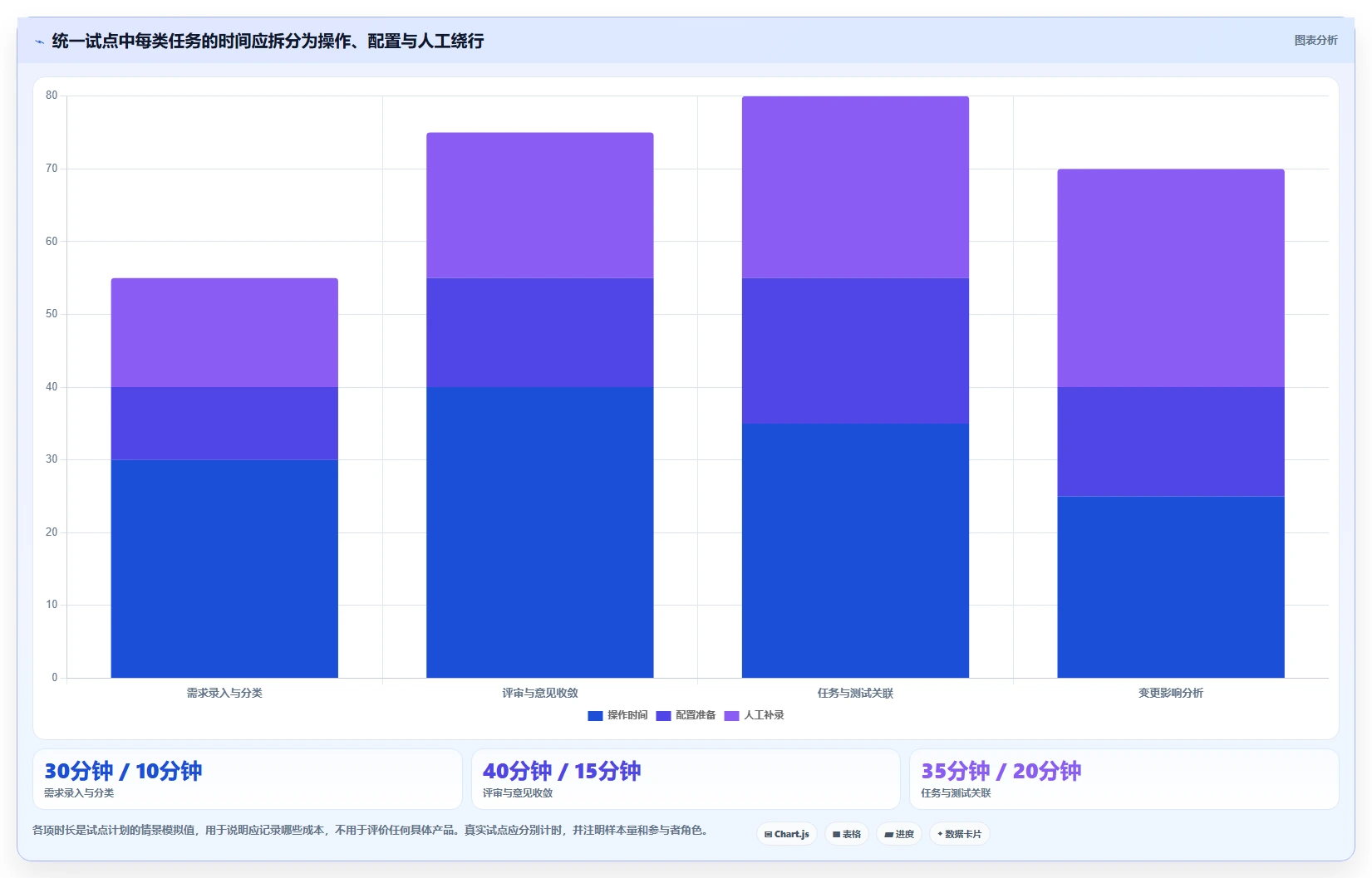Viewport: 1372px width, 878px height.
Task: Click the 配置准备 legend label
Action: 696,715
